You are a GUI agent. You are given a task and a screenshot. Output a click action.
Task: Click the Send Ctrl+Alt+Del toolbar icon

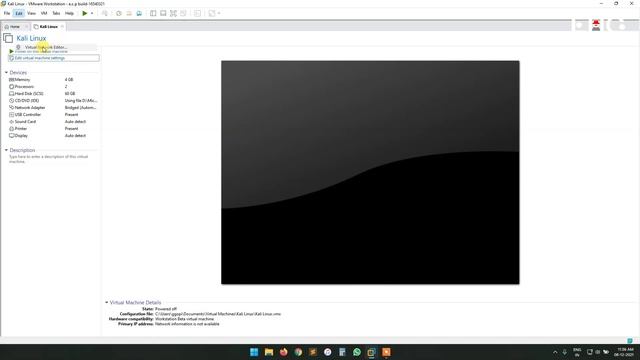pos(105,13)
